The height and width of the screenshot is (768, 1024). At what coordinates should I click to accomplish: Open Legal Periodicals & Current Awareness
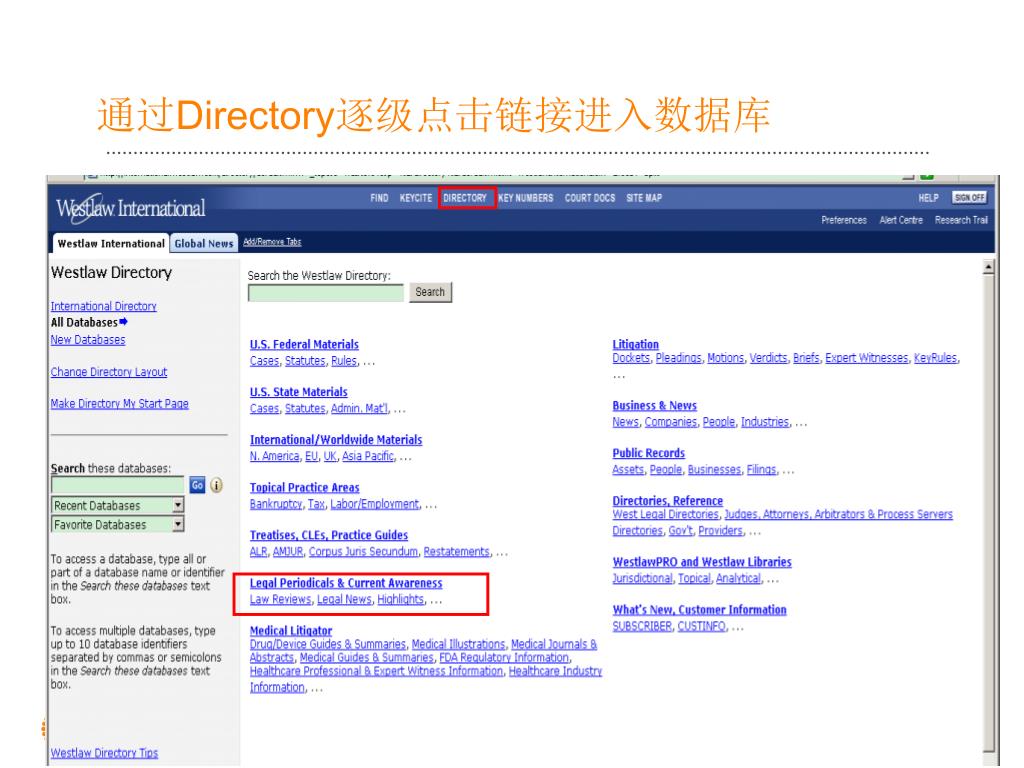coord(346,583)
